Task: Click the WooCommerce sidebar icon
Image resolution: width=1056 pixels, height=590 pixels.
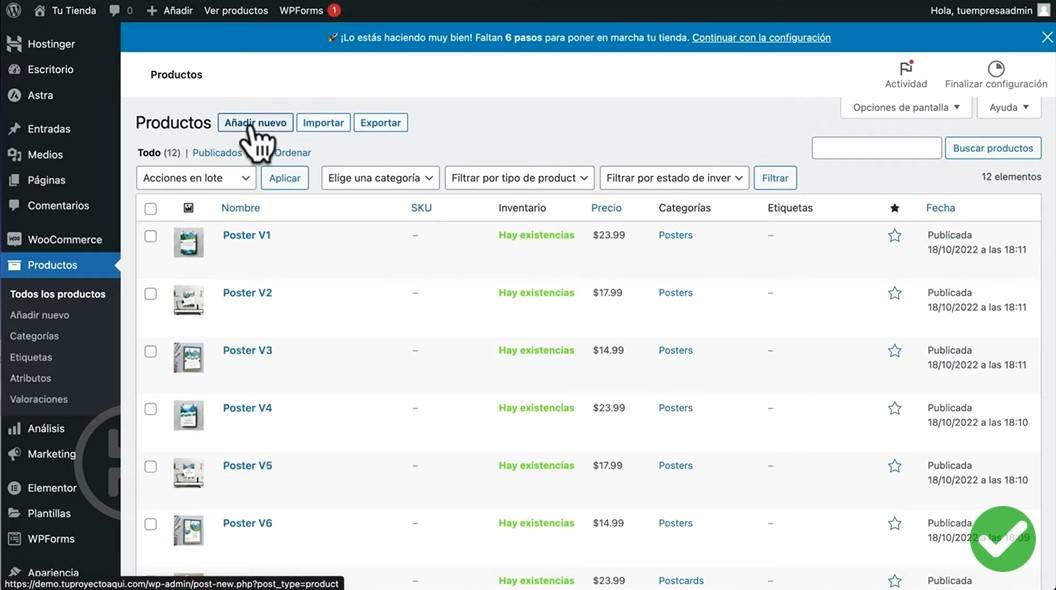Action: [x=14, y=239]
